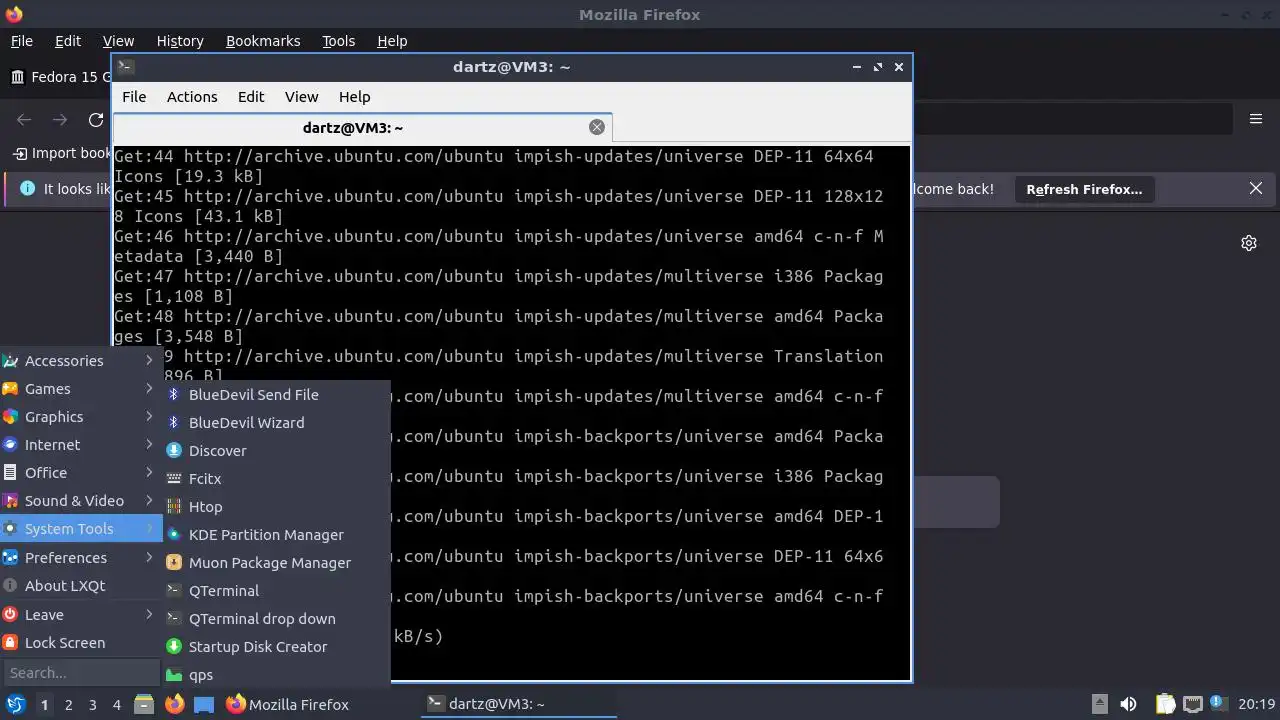Expand the Leave submenu arrow

coord(149,615)
